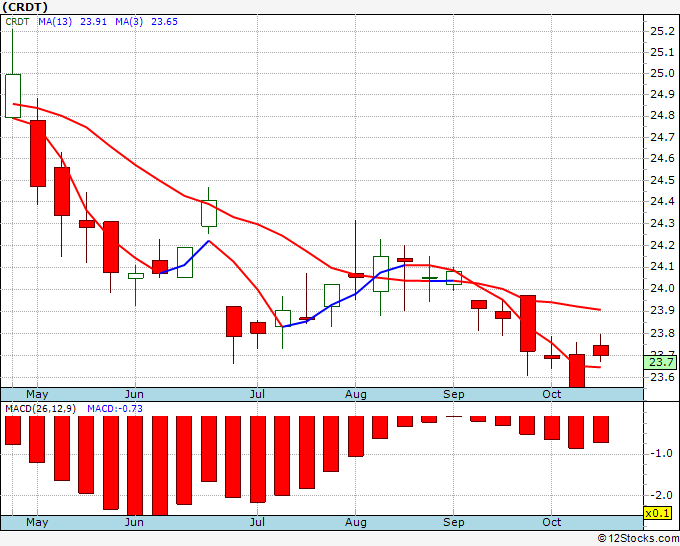
Task: Click the first green candlestick near 25.0
Action: (x=13, y=96)
